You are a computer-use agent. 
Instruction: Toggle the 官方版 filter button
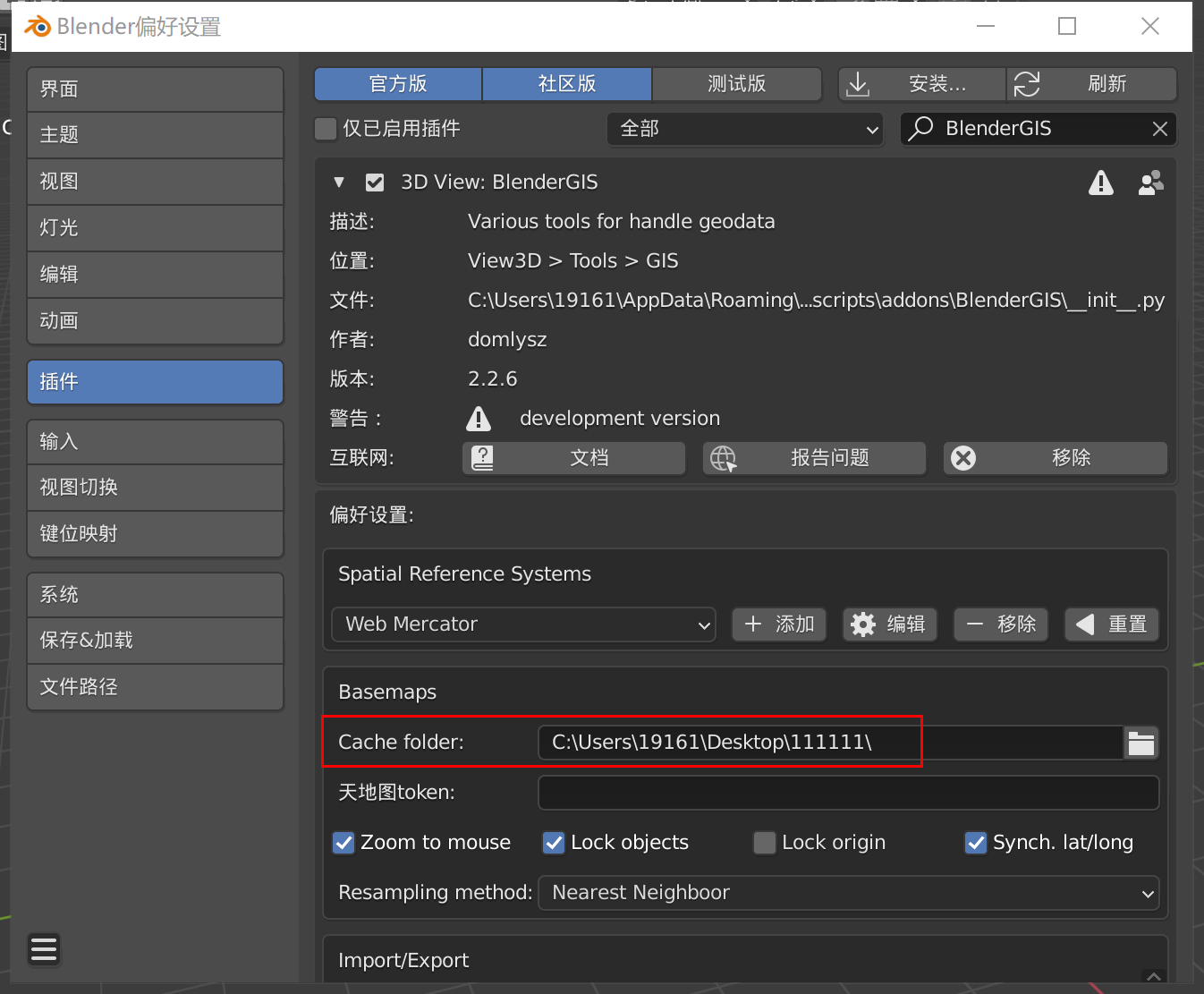(398, 84)
